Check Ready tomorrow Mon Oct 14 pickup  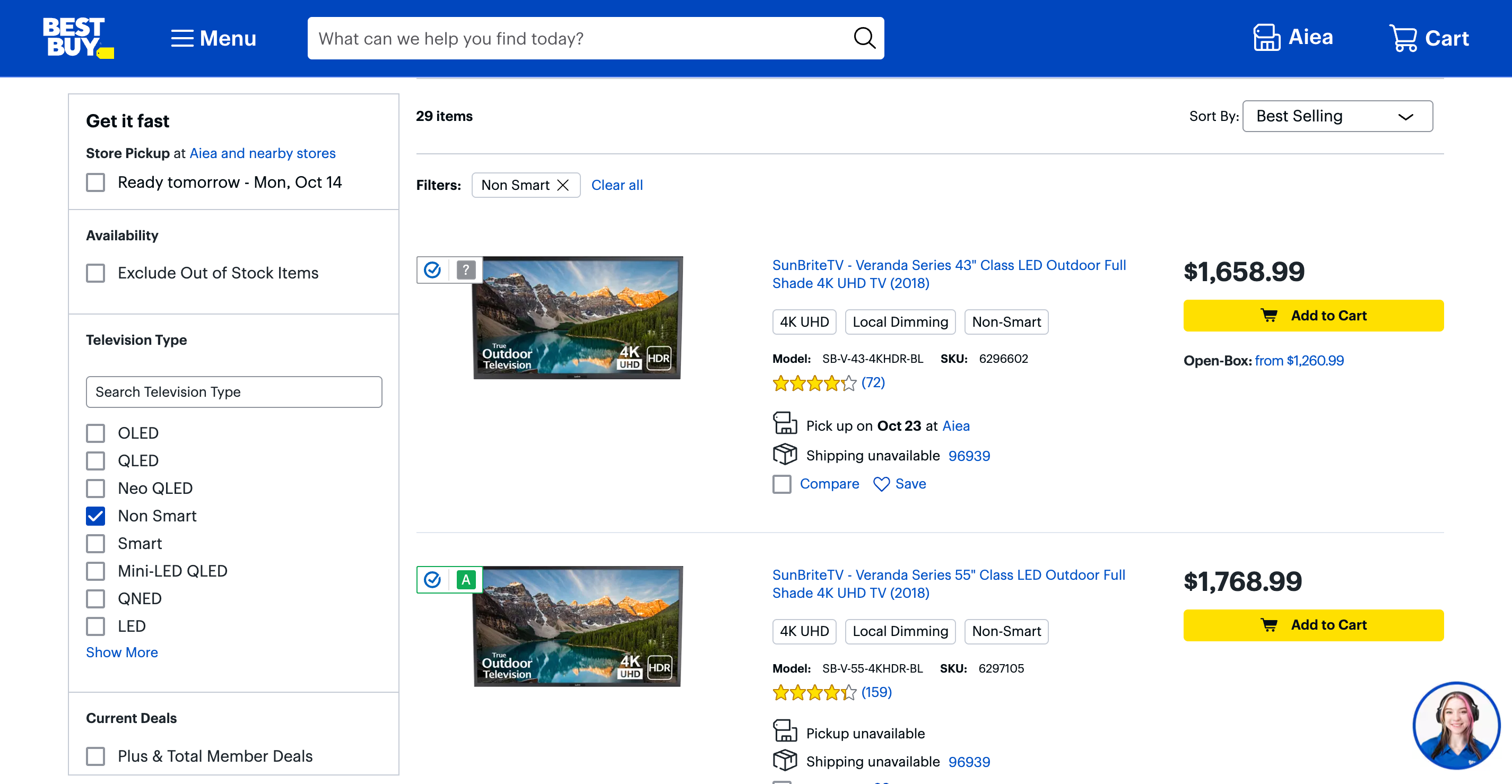pyautogui.click(x=96, y=182)
